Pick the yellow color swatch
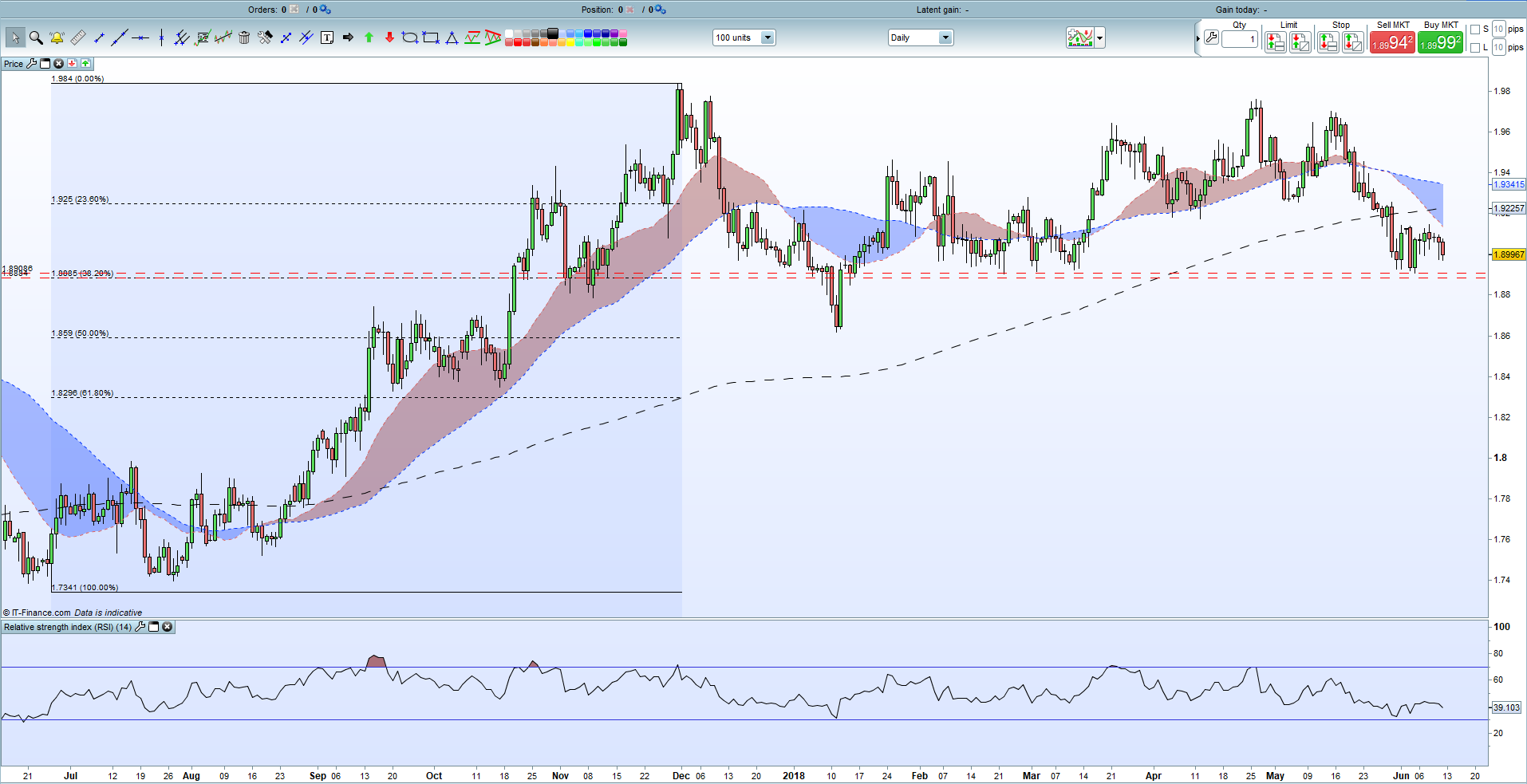 (x=570, y=42)
